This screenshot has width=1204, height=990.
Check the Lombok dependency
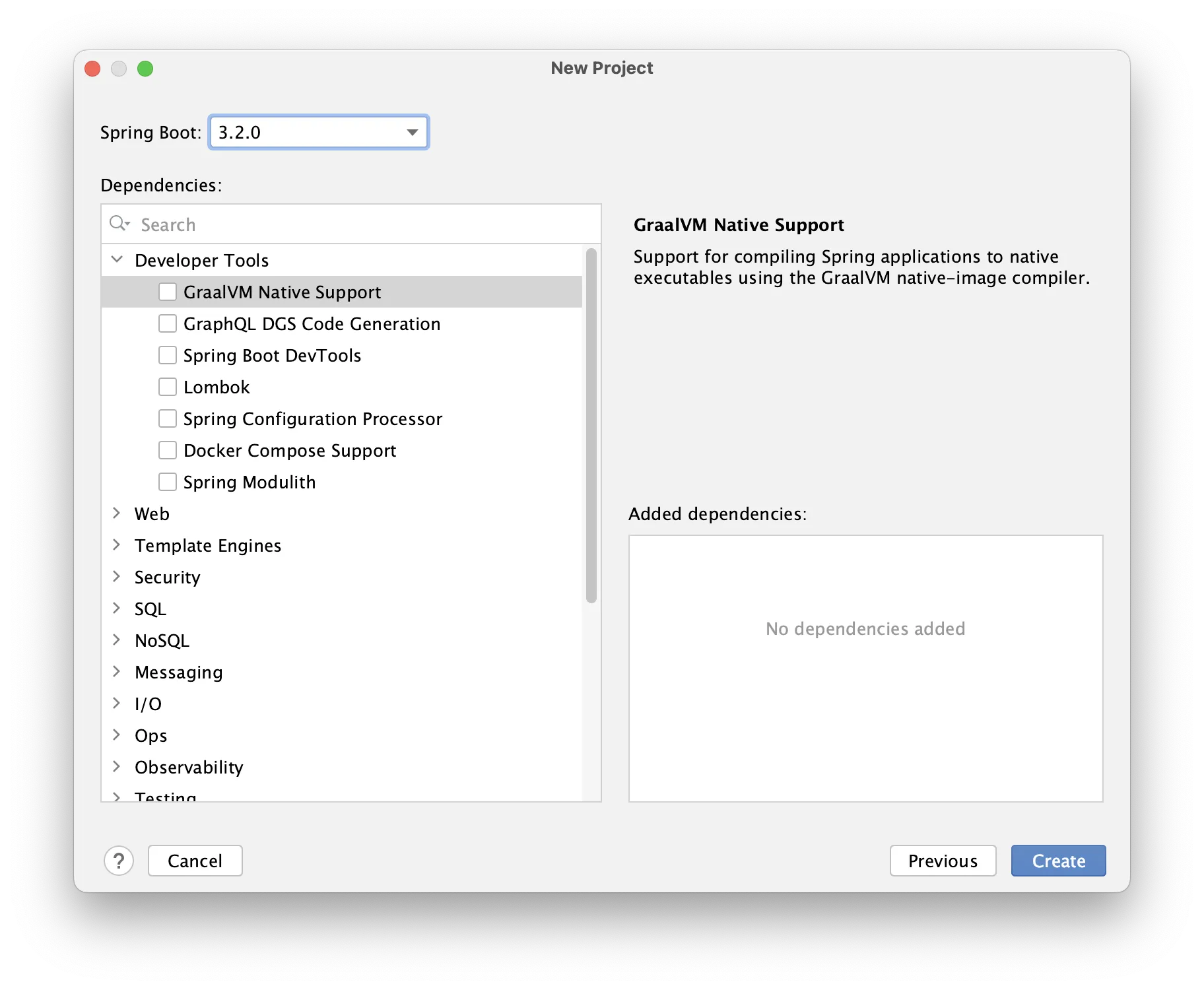pos(168,386)
